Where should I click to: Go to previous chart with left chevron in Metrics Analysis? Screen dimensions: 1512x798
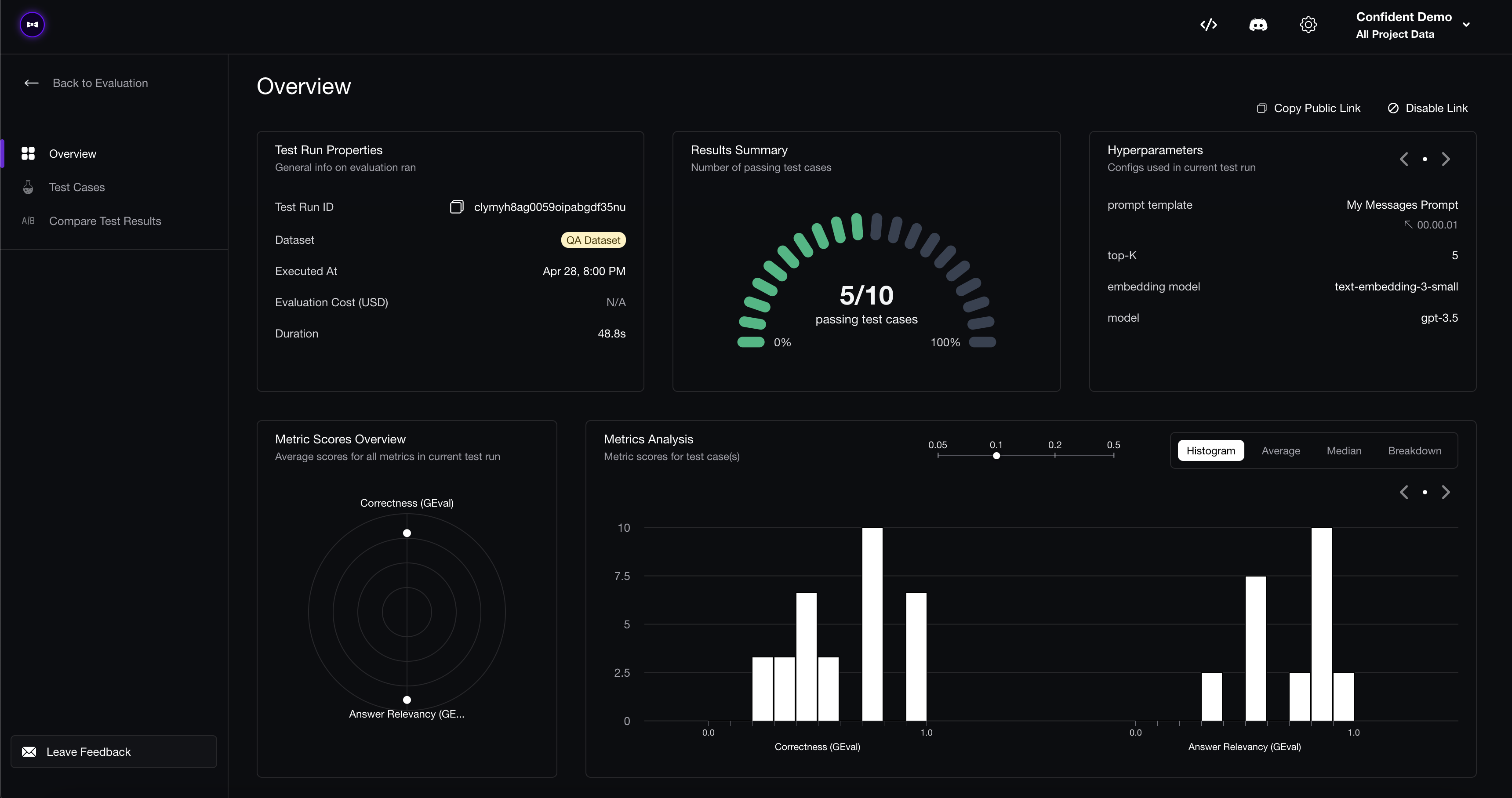pos(1405,492)
